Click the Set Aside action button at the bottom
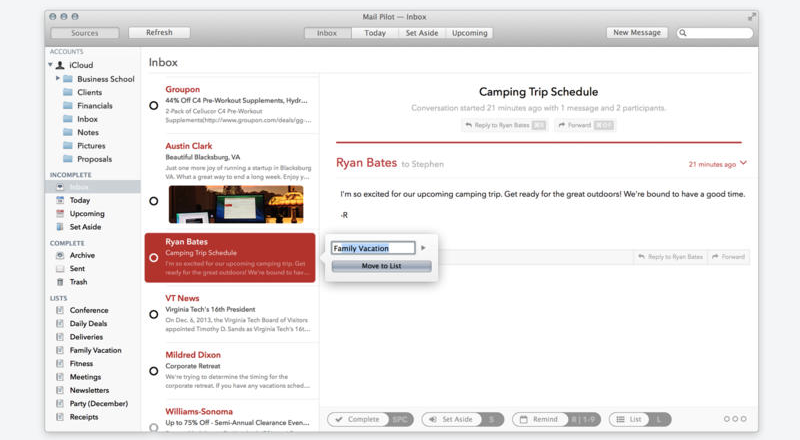This screenshot has height=440, width=800. [463, 419]
